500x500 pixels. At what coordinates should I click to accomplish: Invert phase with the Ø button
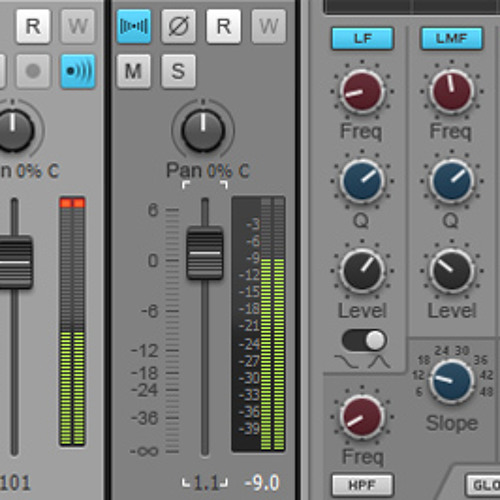tap(179, 27)
